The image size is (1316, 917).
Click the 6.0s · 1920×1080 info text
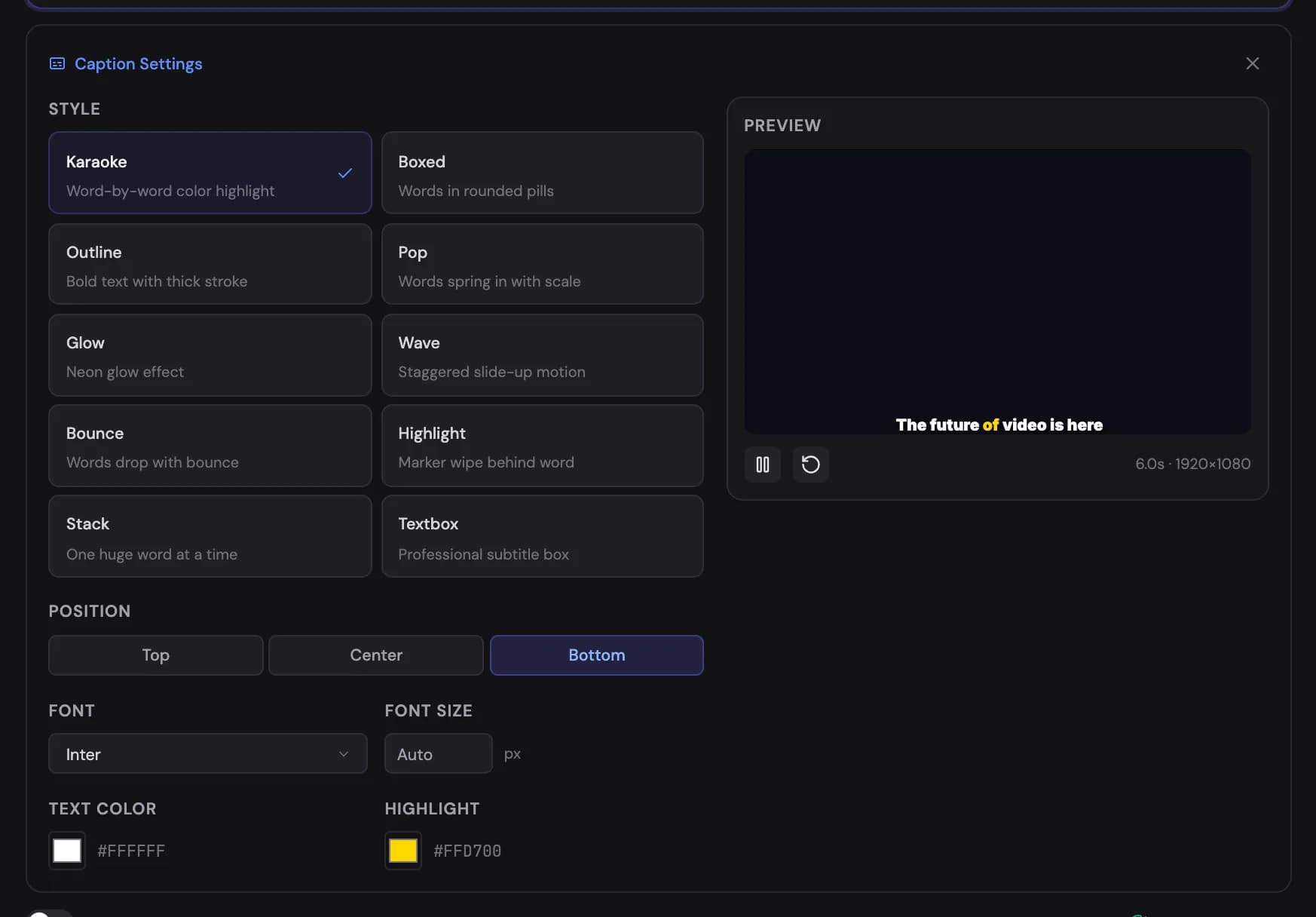coord(1192,464)
